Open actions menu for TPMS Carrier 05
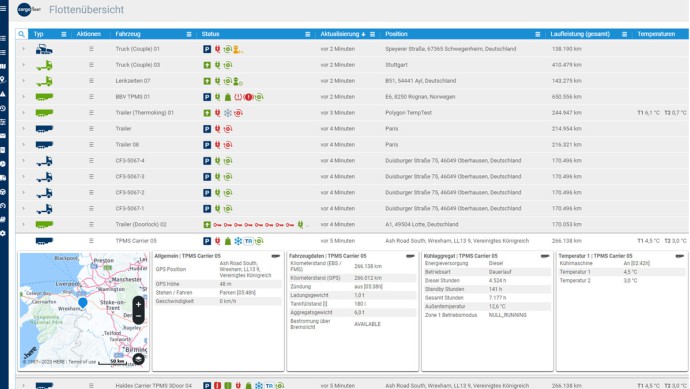The image size is (690, 389). (x=91, y=241)
